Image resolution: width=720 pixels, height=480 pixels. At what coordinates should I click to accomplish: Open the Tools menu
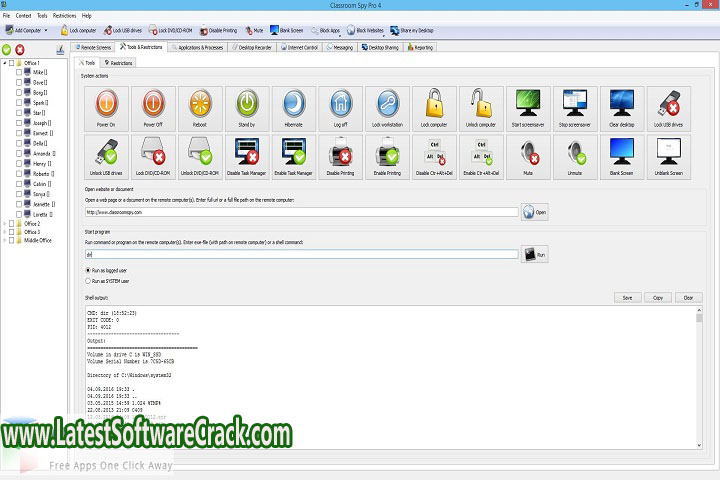click(x=42, y=16)
